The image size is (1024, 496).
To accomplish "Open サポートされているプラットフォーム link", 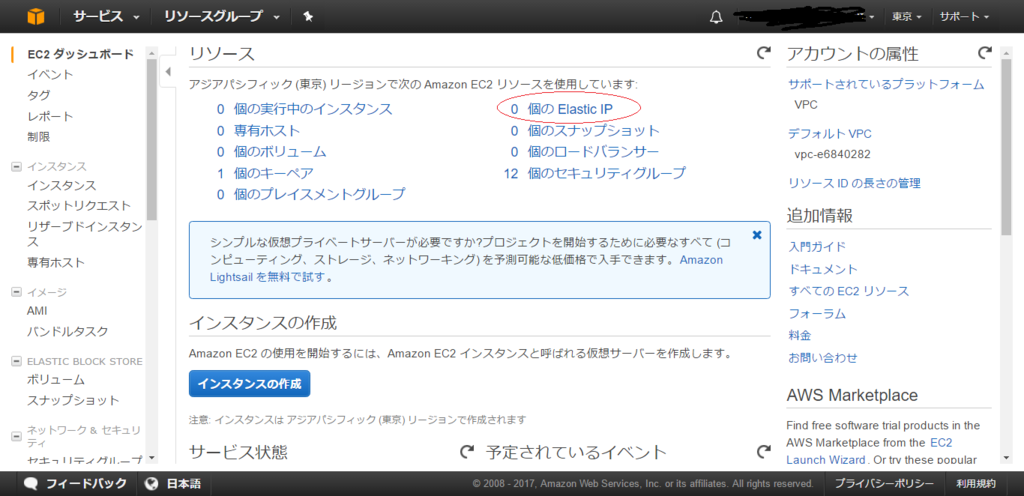I will point(886,84).
